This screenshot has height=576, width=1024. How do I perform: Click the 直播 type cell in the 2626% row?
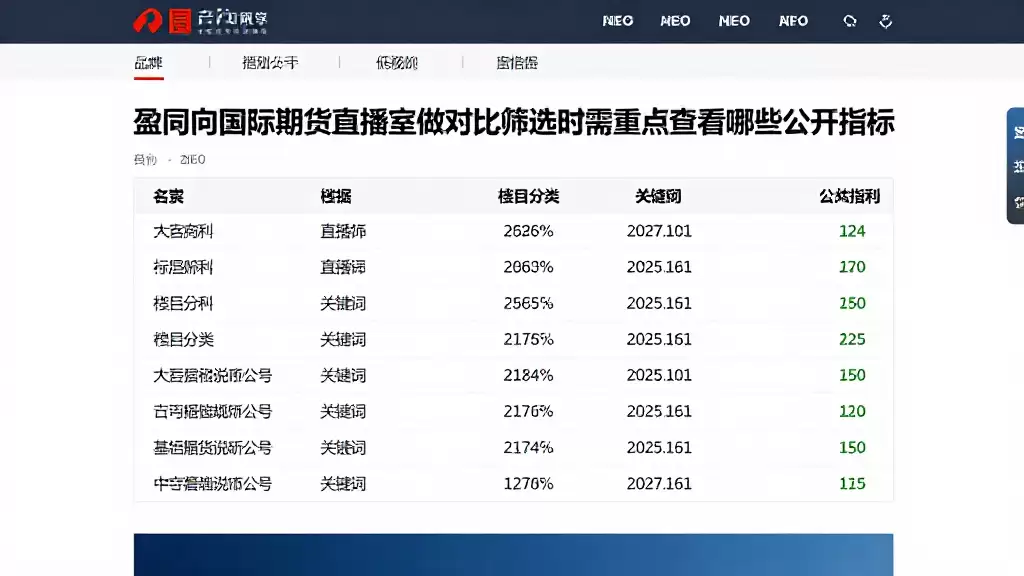pos(343,231)
